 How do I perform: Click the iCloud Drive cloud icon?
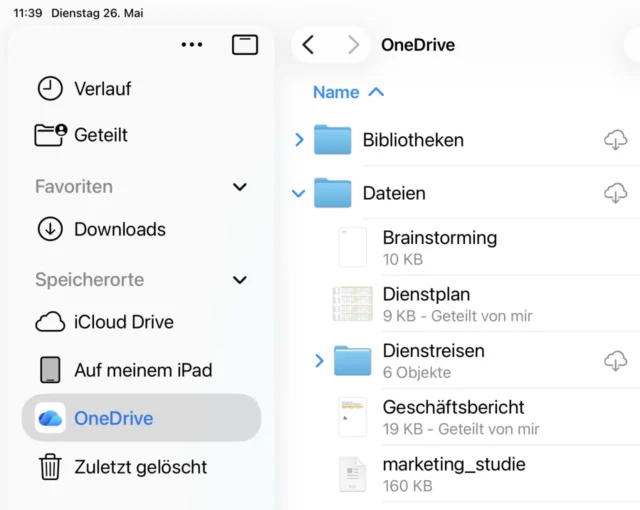click(50, 322)
